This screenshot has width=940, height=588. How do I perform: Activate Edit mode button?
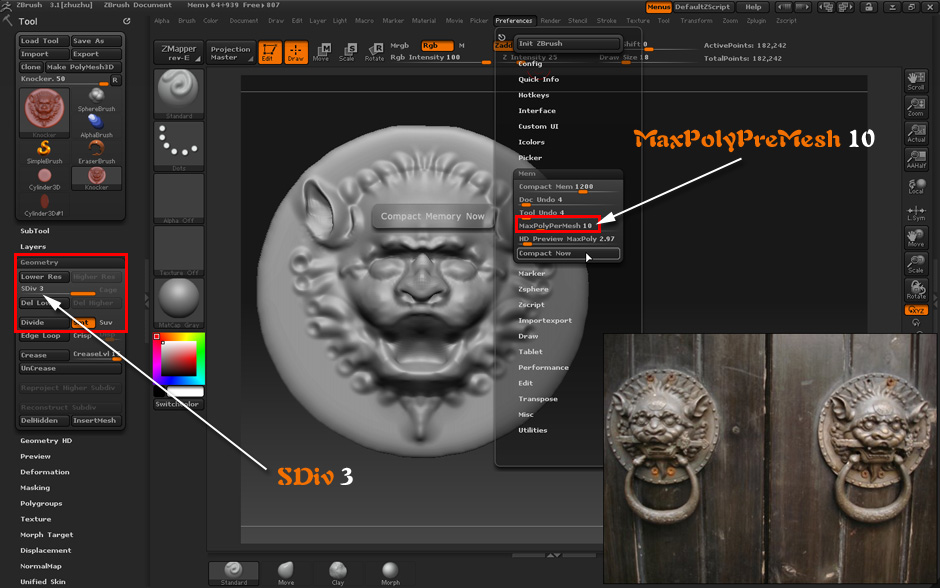(x=270, y=52)
